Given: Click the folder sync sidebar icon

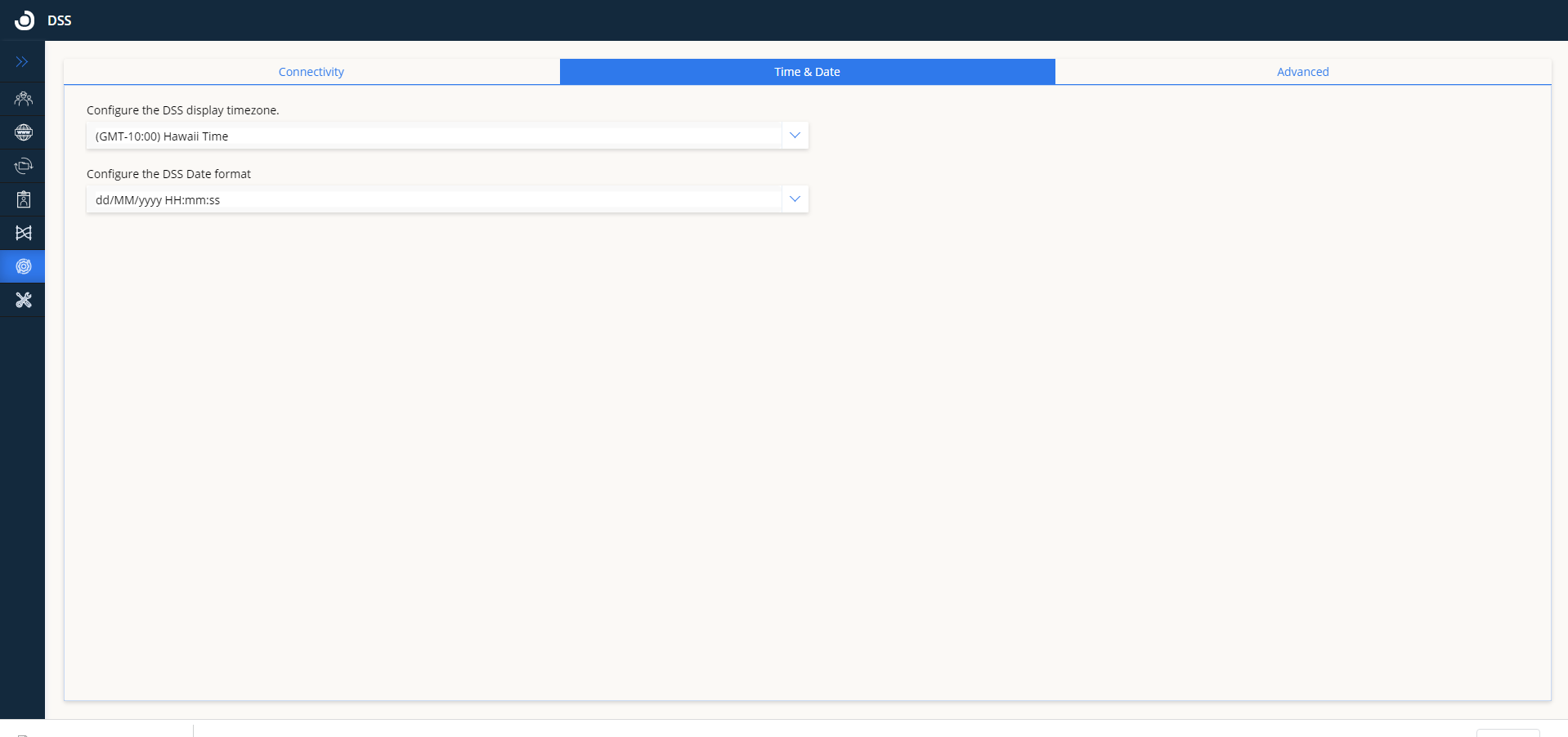Looking at the screenshot, I should (23, 166).
